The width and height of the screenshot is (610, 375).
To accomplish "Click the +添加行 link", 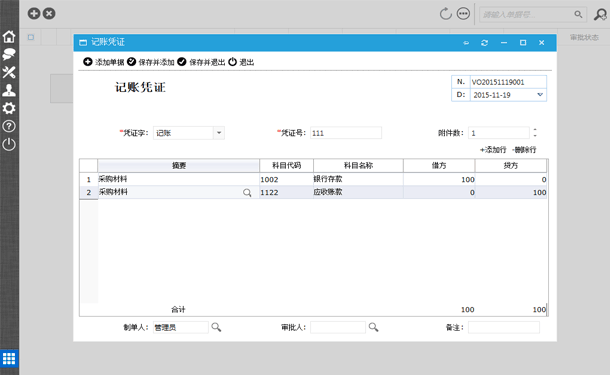I will click(493, 150).
